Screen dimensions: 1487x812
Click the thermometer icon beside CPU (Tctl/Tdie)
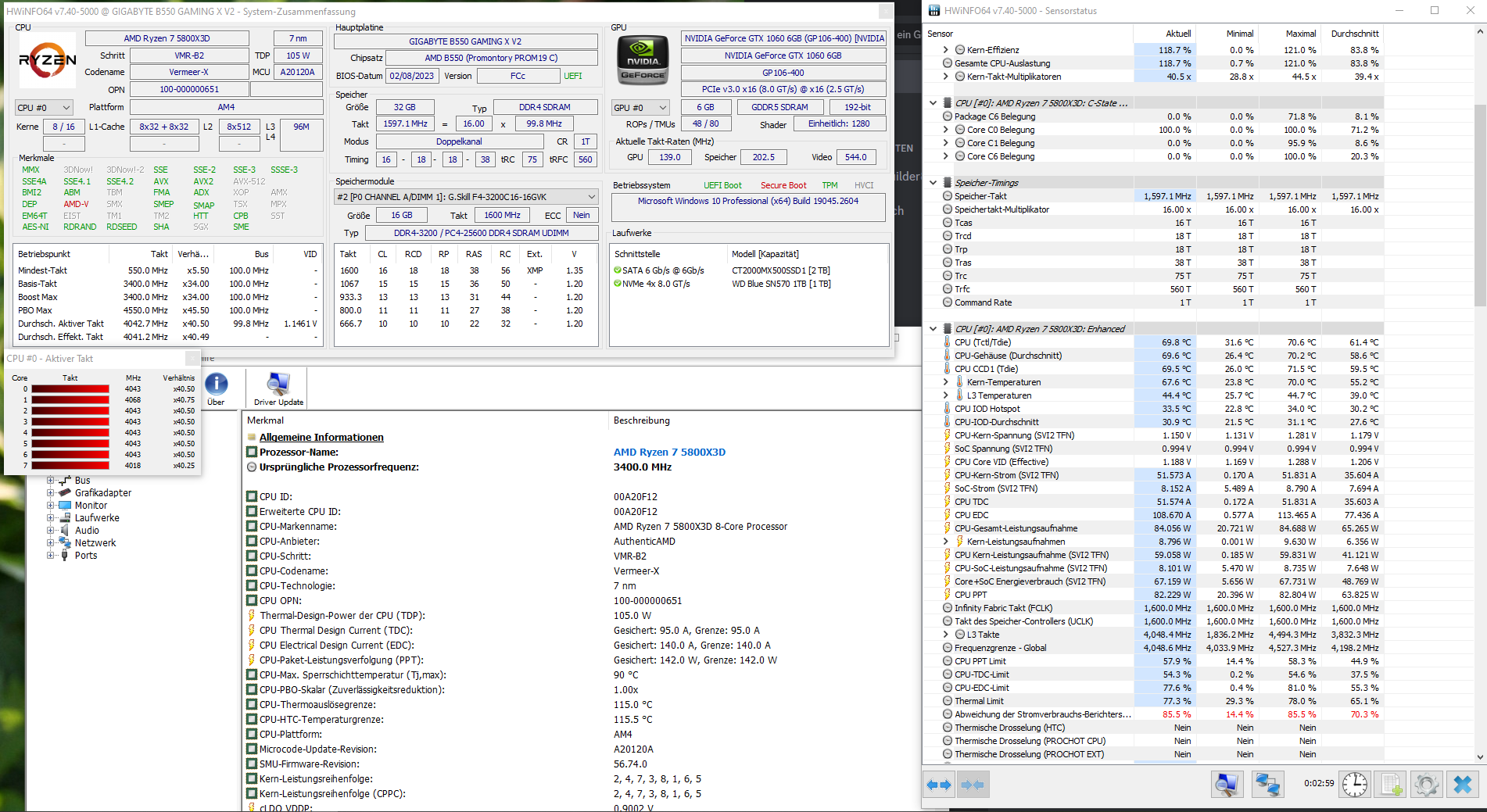pos(948,342)
